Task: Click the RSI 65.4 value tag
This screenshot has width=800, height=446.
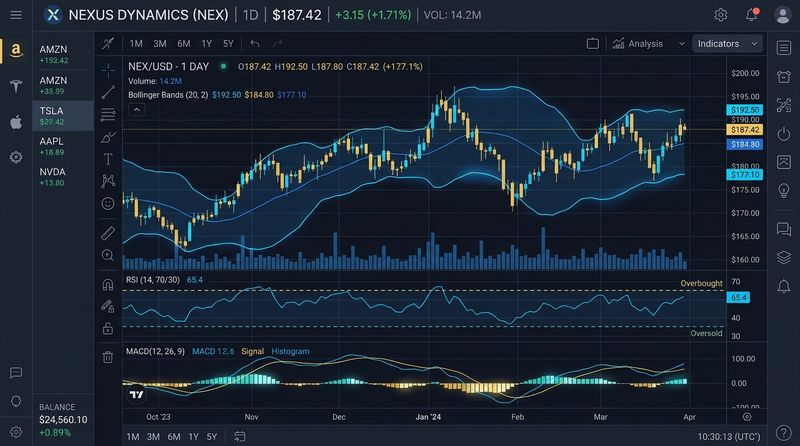Action: coord(738,297)
